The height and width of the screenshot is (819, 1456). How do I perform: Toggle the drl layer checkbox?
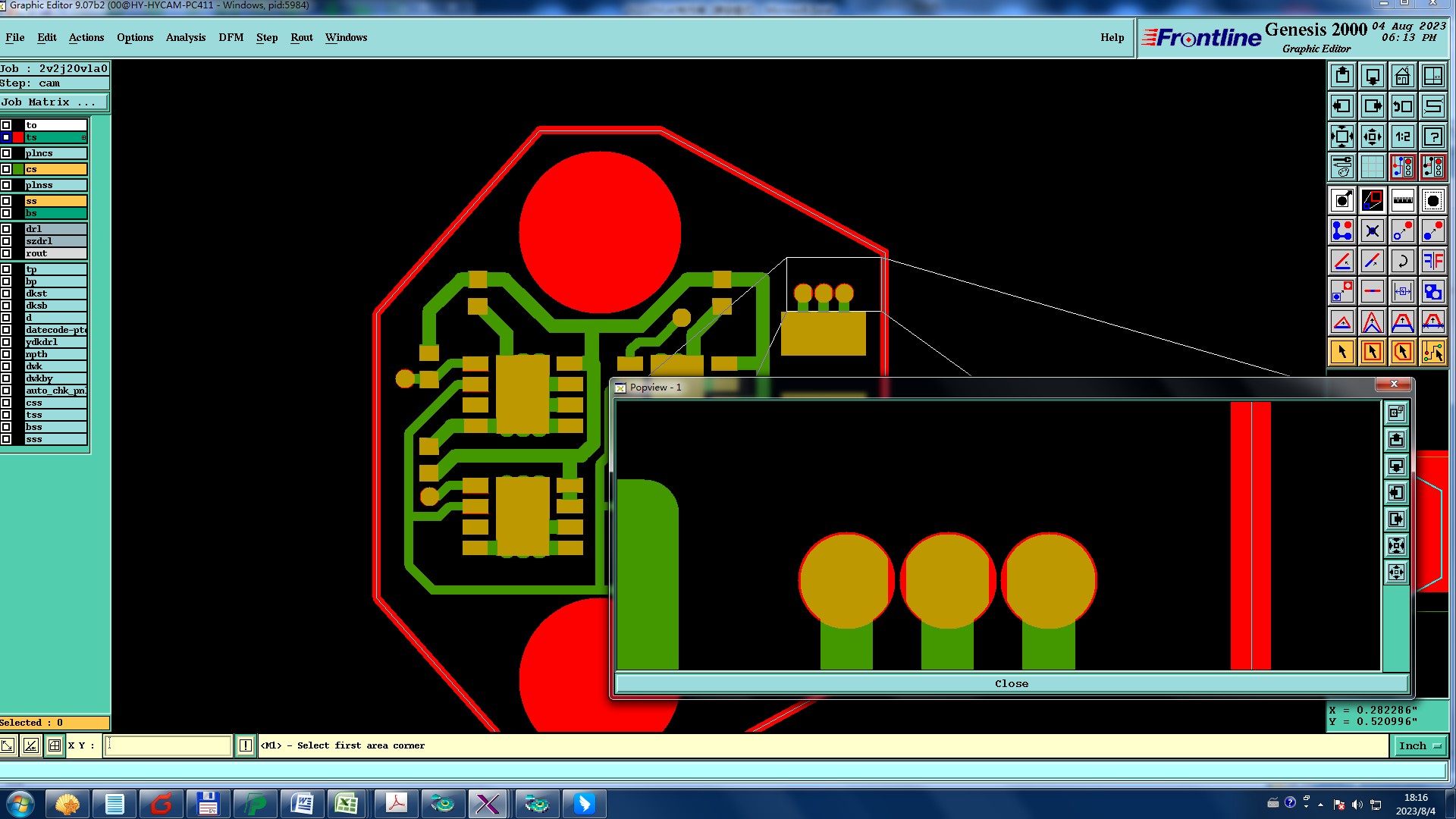6,229
